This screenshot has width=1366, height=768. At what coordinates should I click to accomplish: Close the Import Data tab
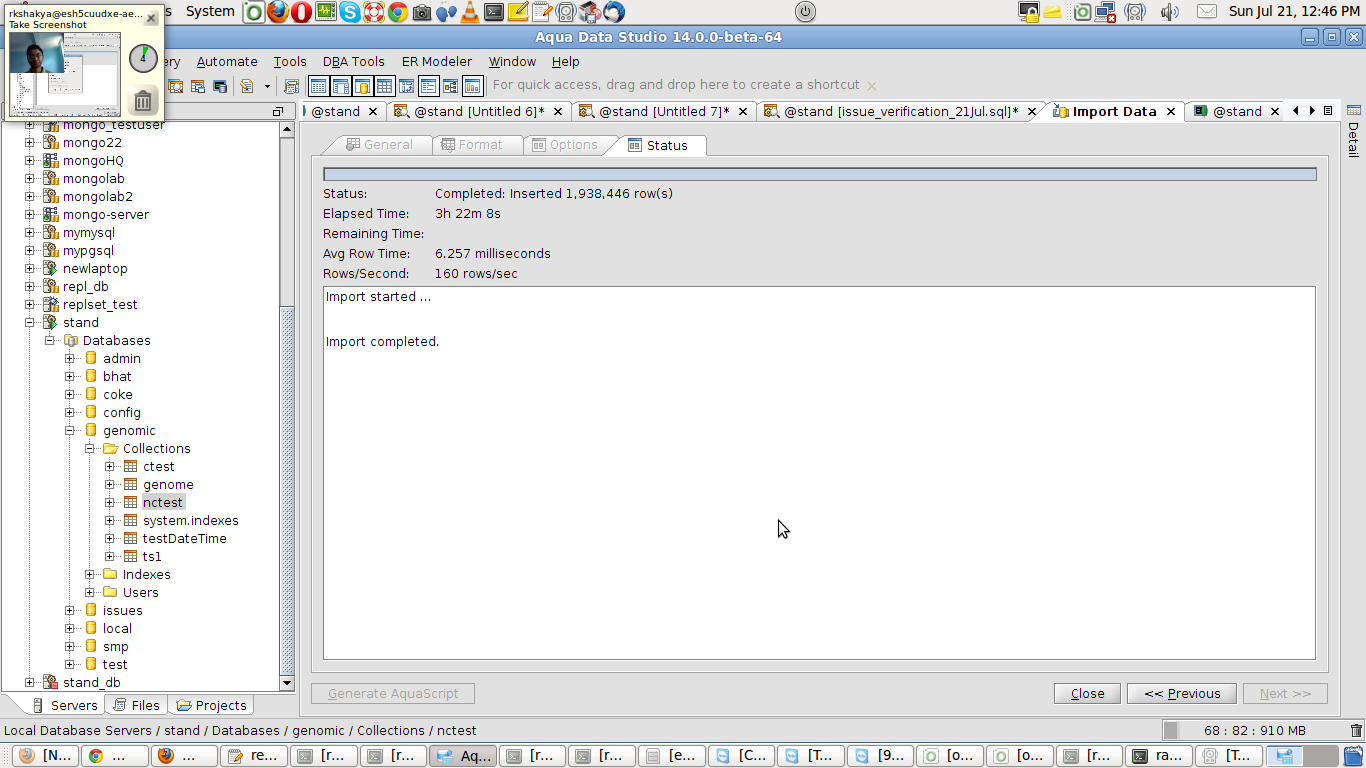point(1171,111)
